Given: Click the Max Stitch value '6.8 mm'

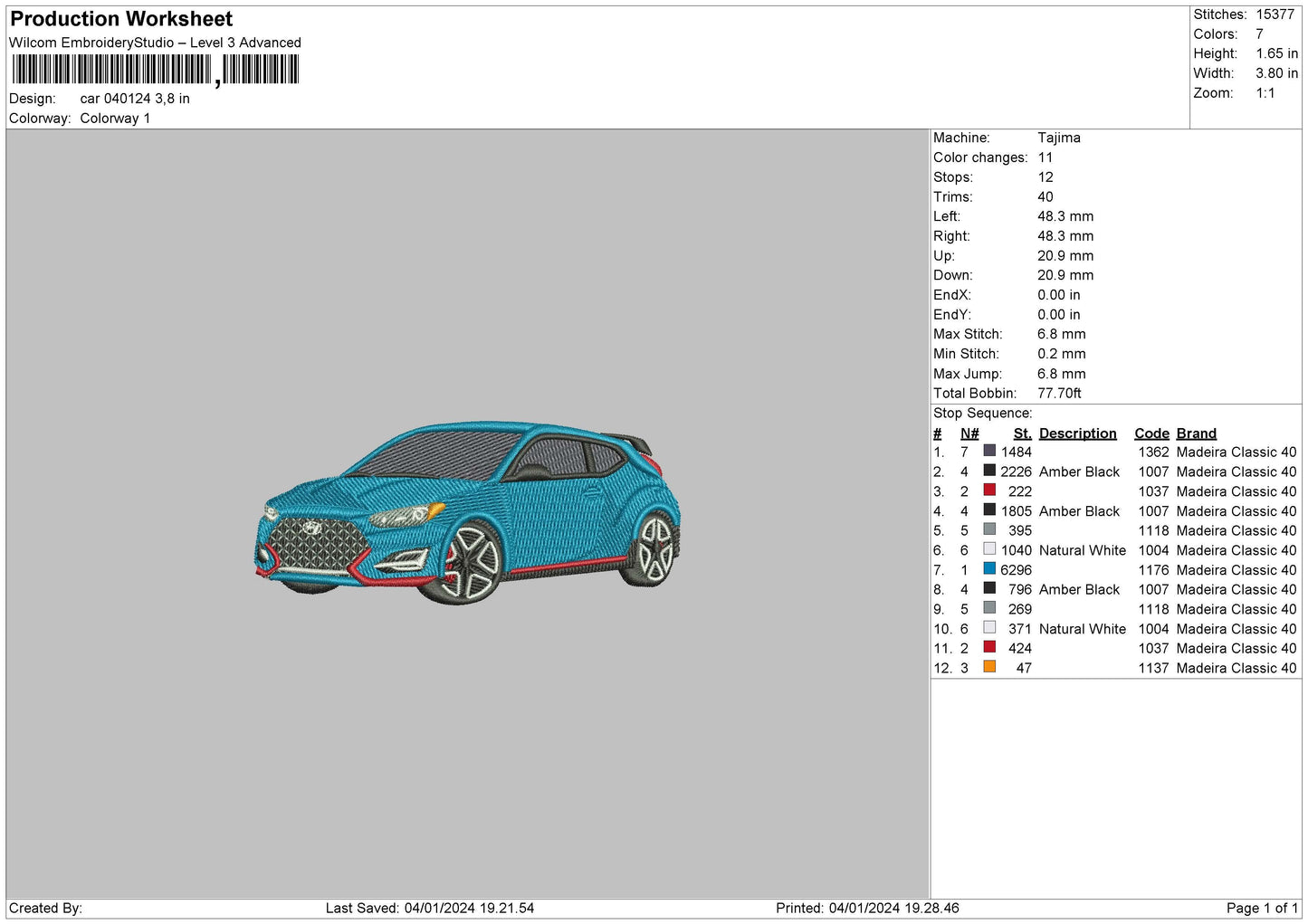Looking at the screenshot, I should tap(1062, 334).
